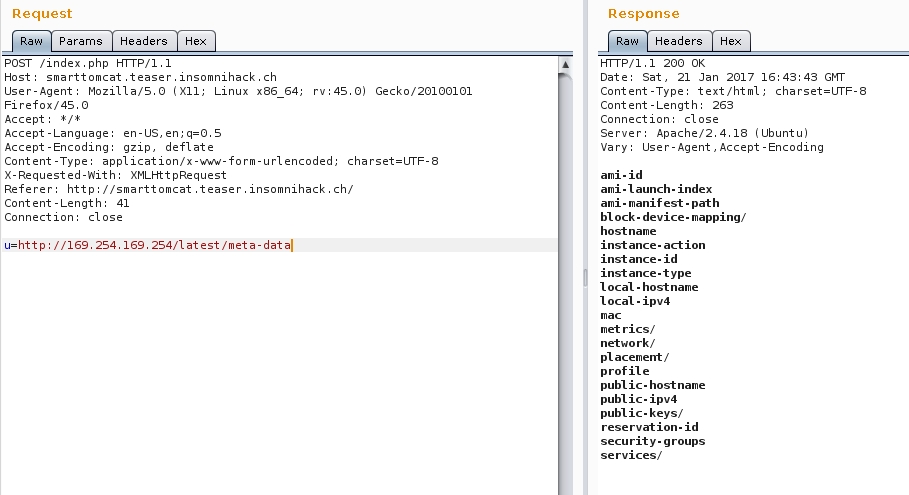
Task: Switch to the Response Headers tab
Action: pyautogui.click(x=679, y=41)
